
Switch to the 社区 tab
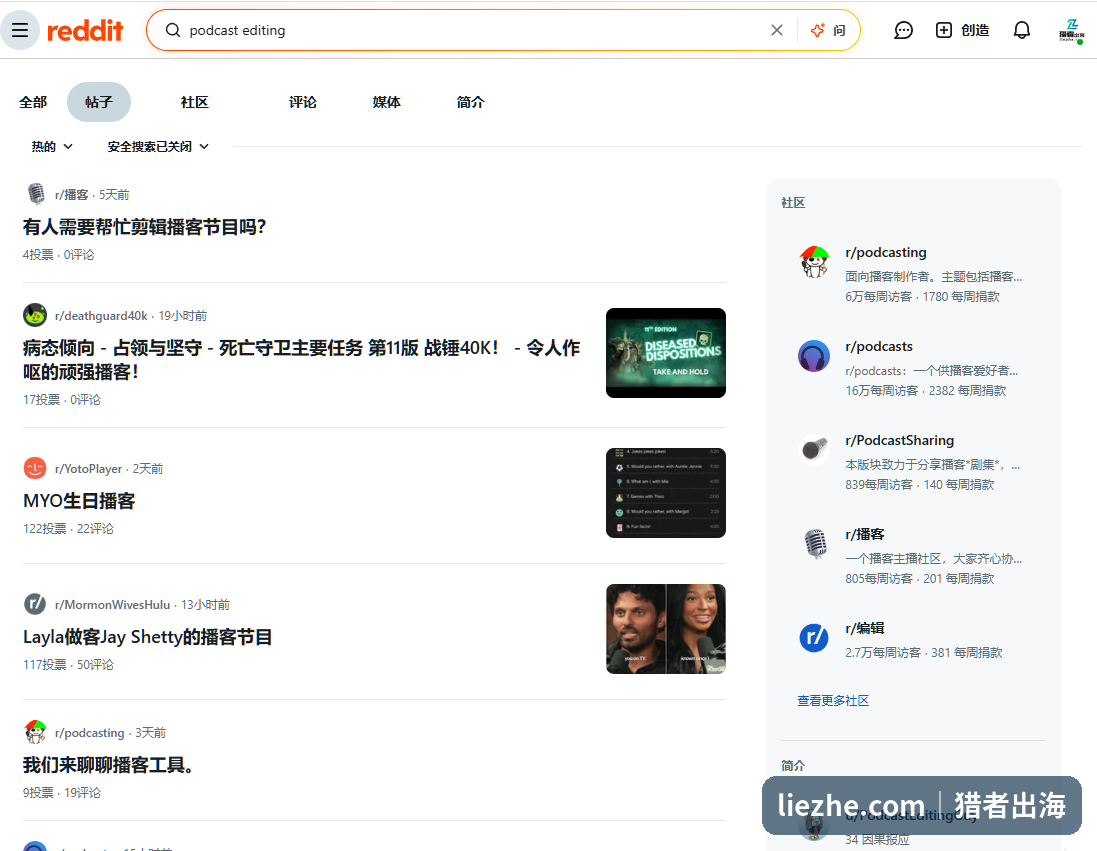(194, 102)
